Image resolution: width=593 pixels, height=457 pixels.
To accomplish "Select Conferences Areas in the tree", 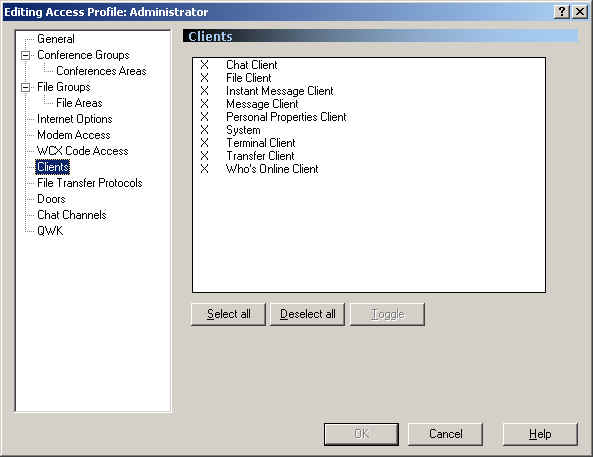I will pyautogui.click(x=101, y=71).
